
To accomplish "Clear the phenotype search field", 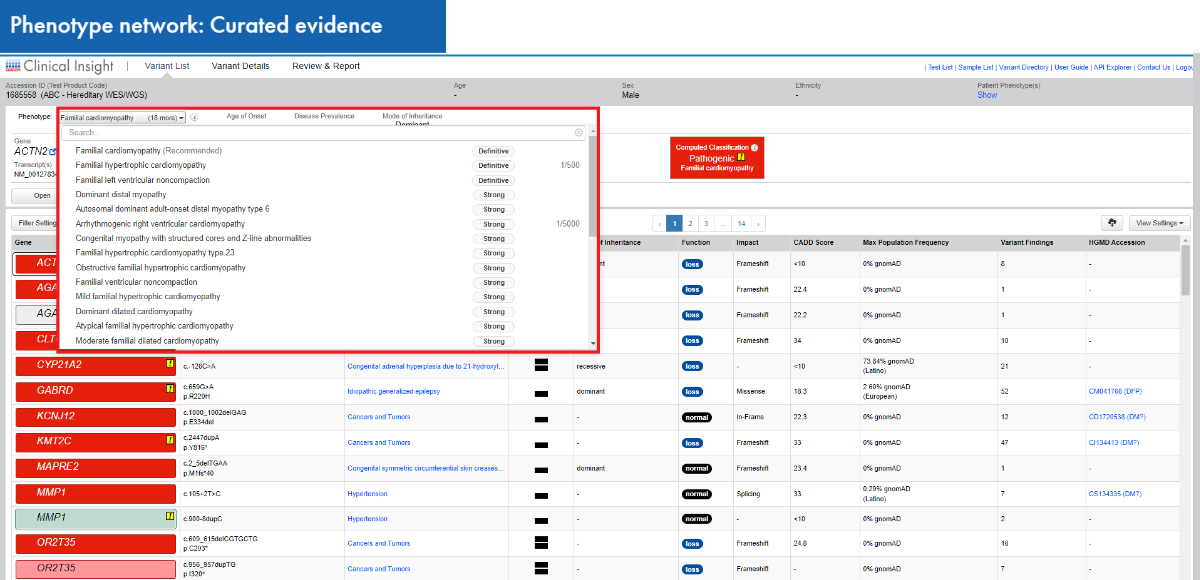I will (x=578, y=132).
